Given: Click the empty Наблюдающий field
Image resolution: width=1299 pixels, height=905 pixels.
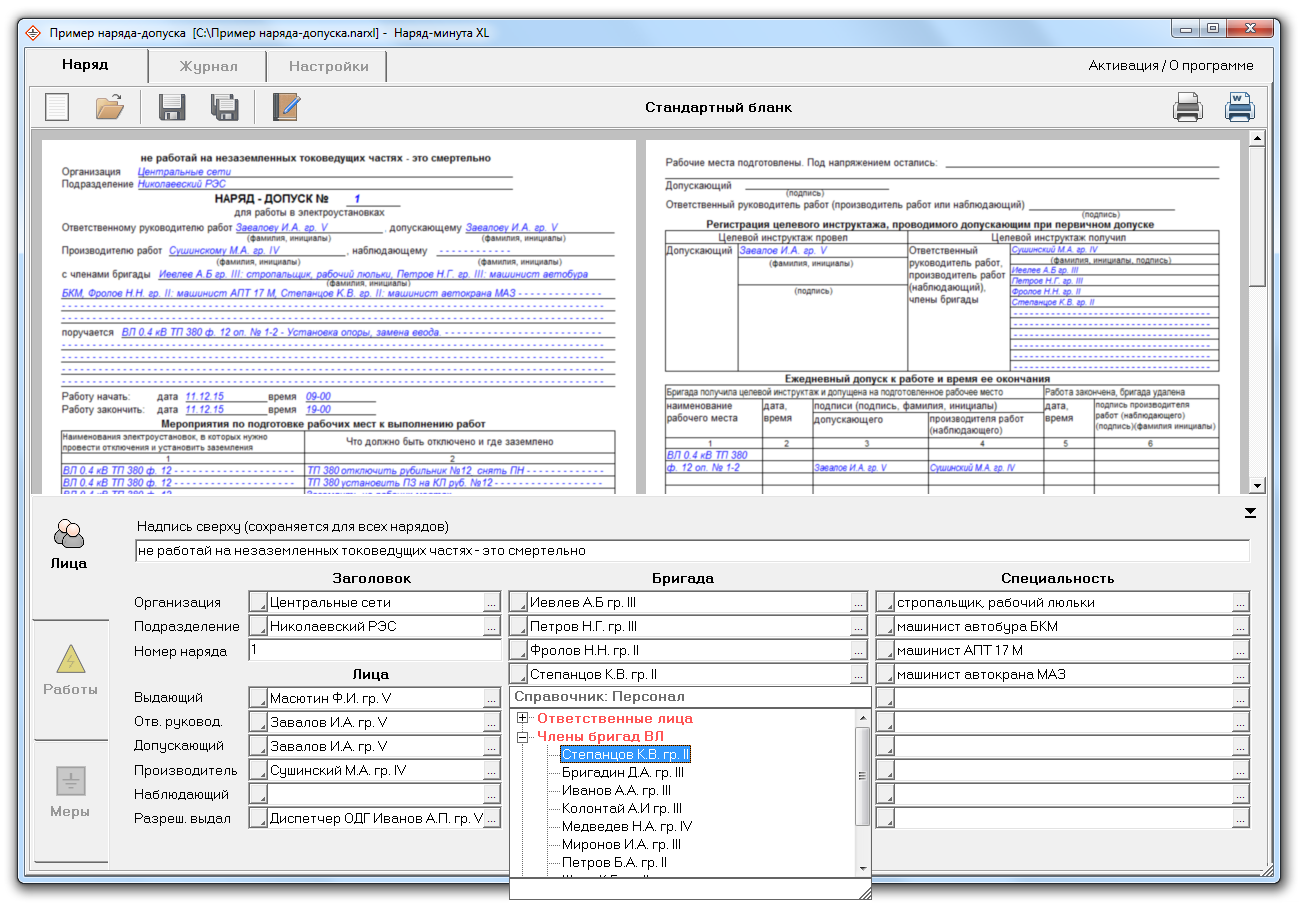Looking at the screenshot, I should pyautogui.click(x=375, y=795).
